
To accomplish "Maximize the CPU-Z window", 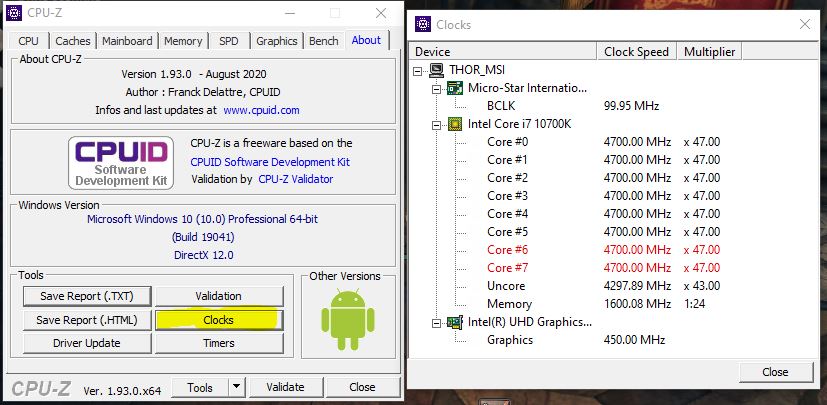I will tap(335, 13).
